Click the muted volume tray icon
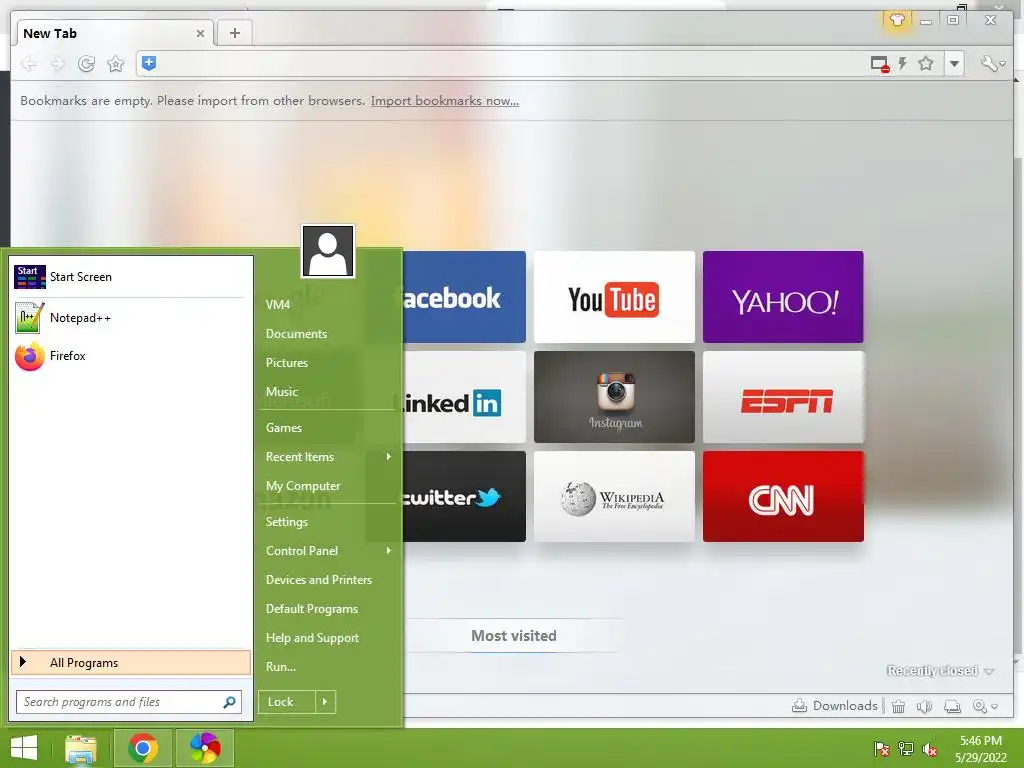This screenshot has width=1024, height=768. tap(930, 750)
